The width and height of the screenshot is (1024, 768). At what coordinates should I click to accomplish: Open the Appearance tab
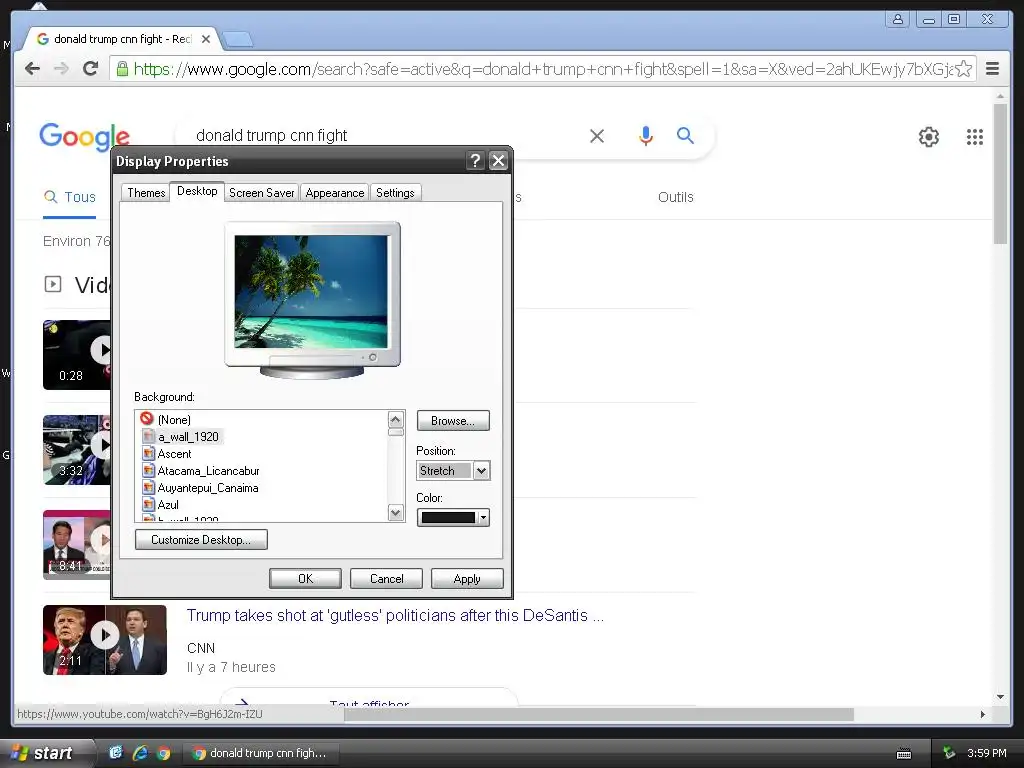coord(334,193)
